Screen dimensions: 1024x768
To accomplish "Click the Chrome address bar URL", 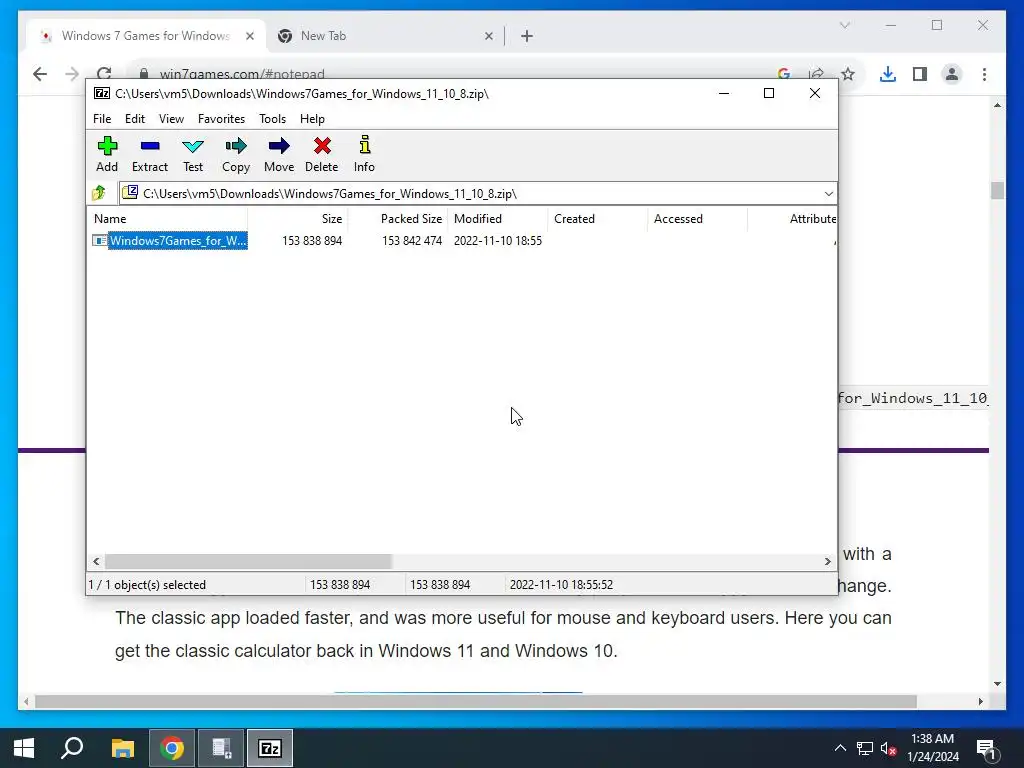I will (242, 74).
